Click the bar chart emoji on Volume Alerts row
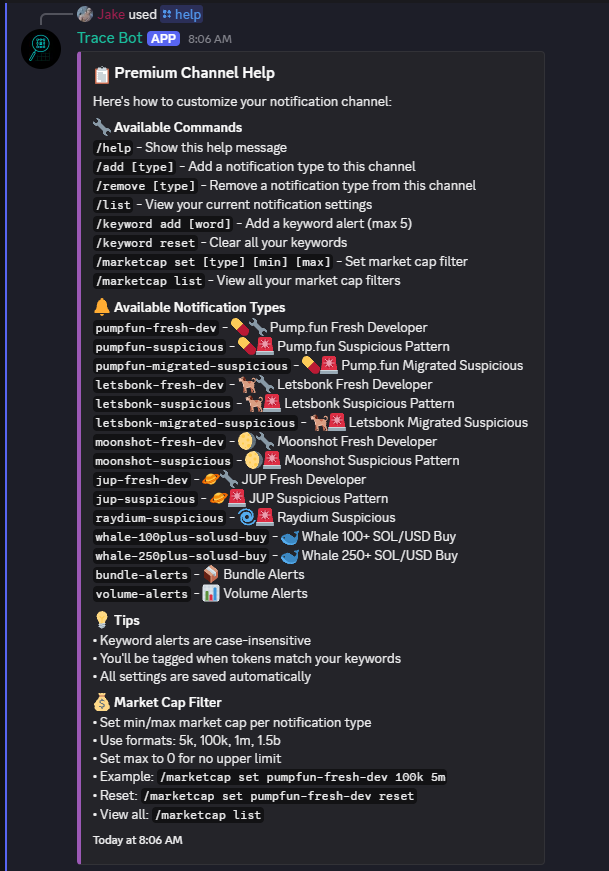Viewport: 609px width, 871px height. point(211,593)
